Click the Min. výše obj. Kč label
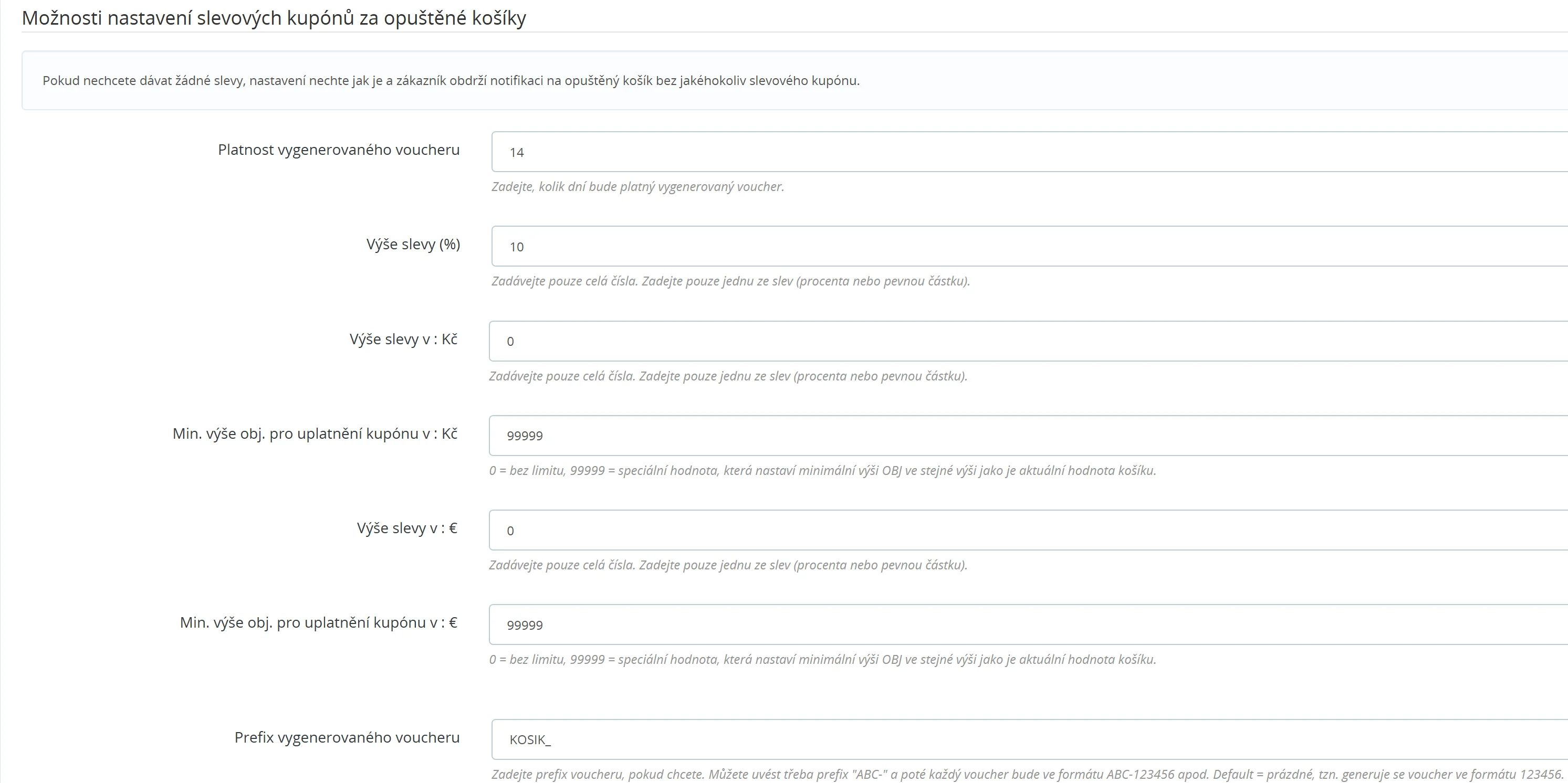This screenshot has width=1568, height=783. click(x=315, y=434)
